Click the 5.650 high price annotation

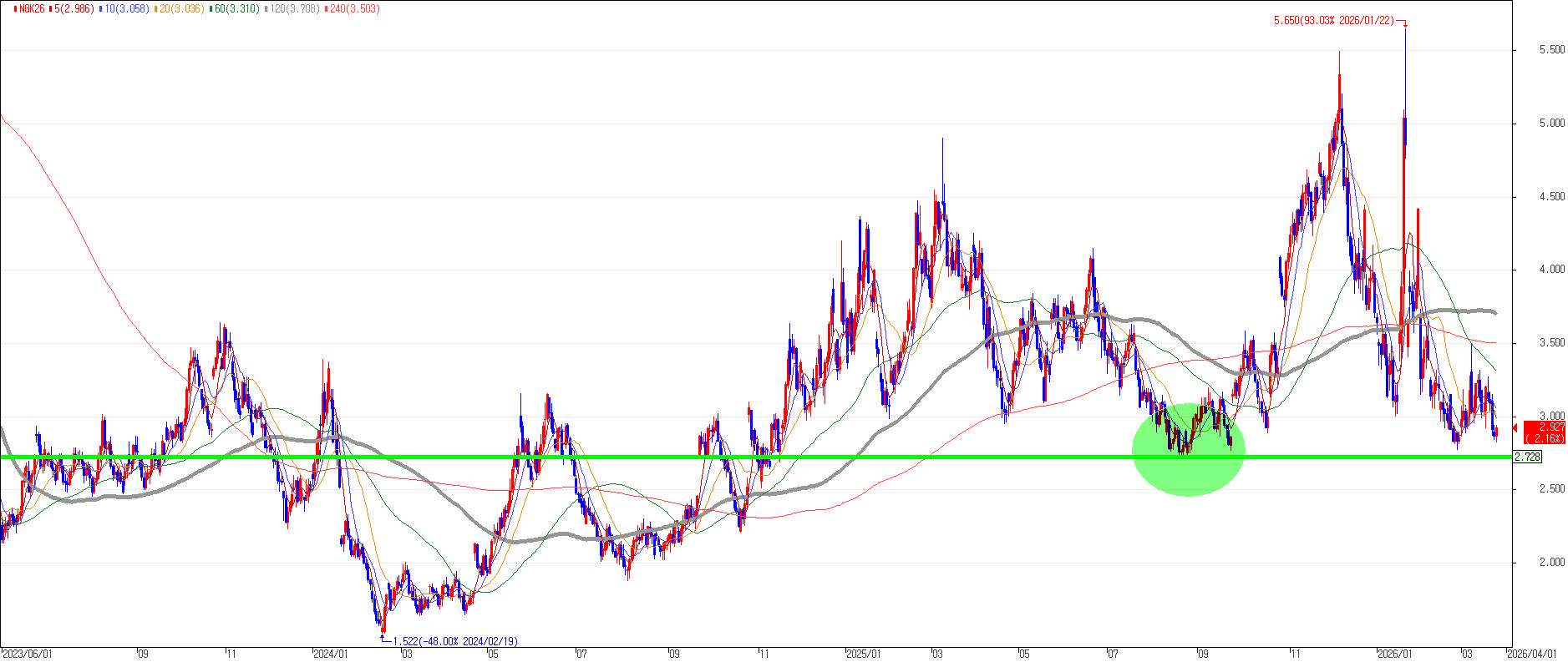1333,21
